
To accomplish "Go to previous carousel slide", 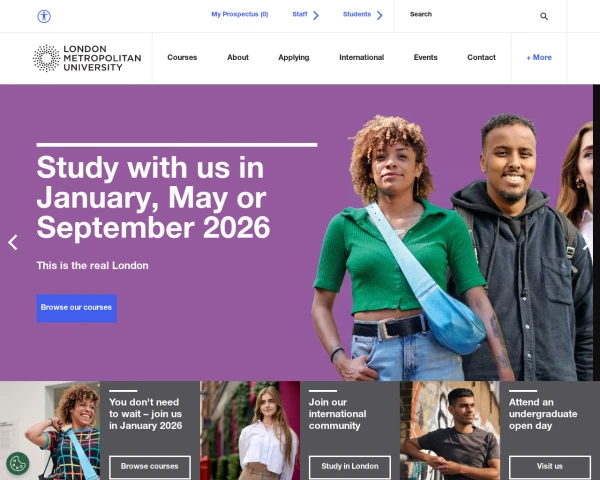I will point(13,243).
